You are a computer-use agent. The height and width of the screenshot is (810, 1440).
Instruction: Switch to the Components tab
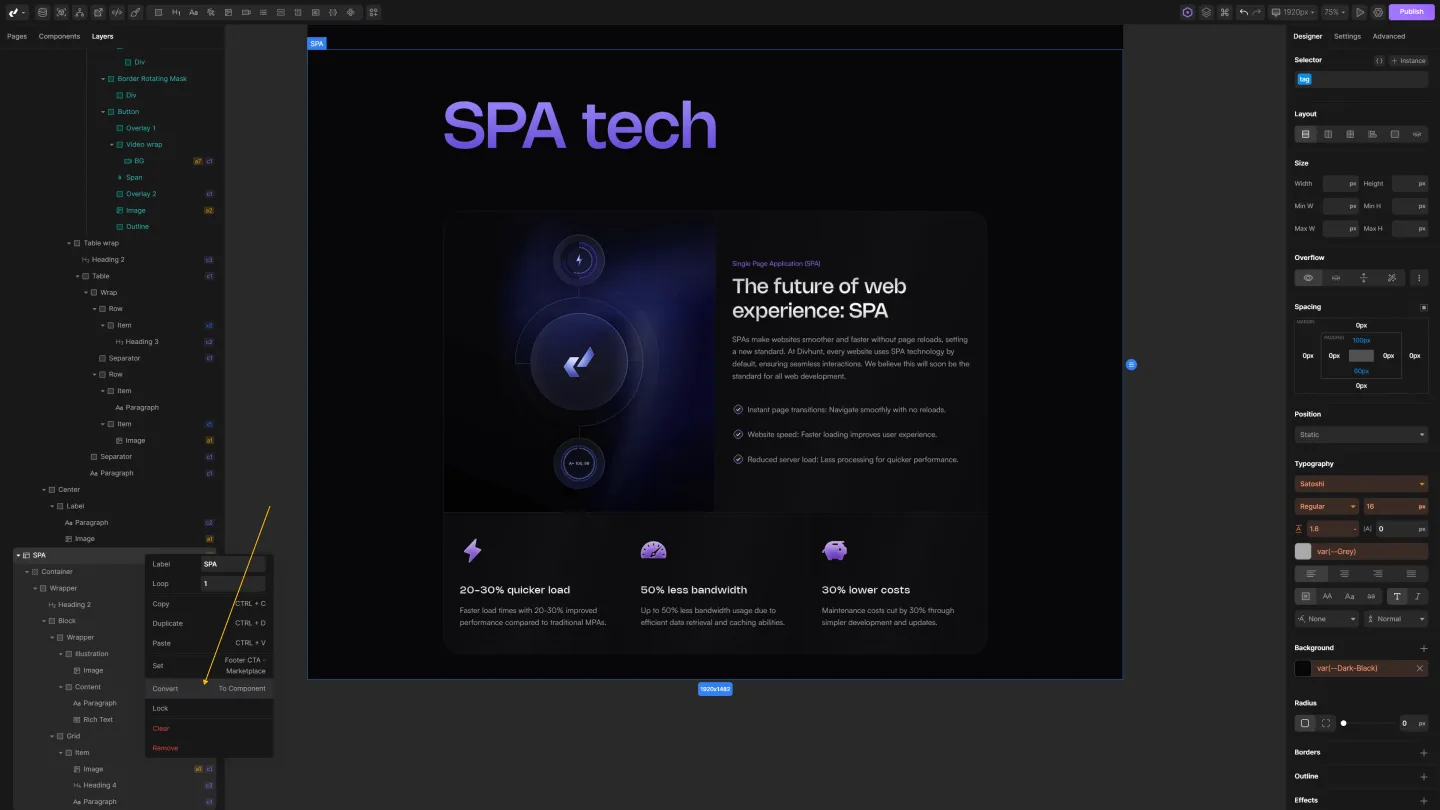point(59,36)
